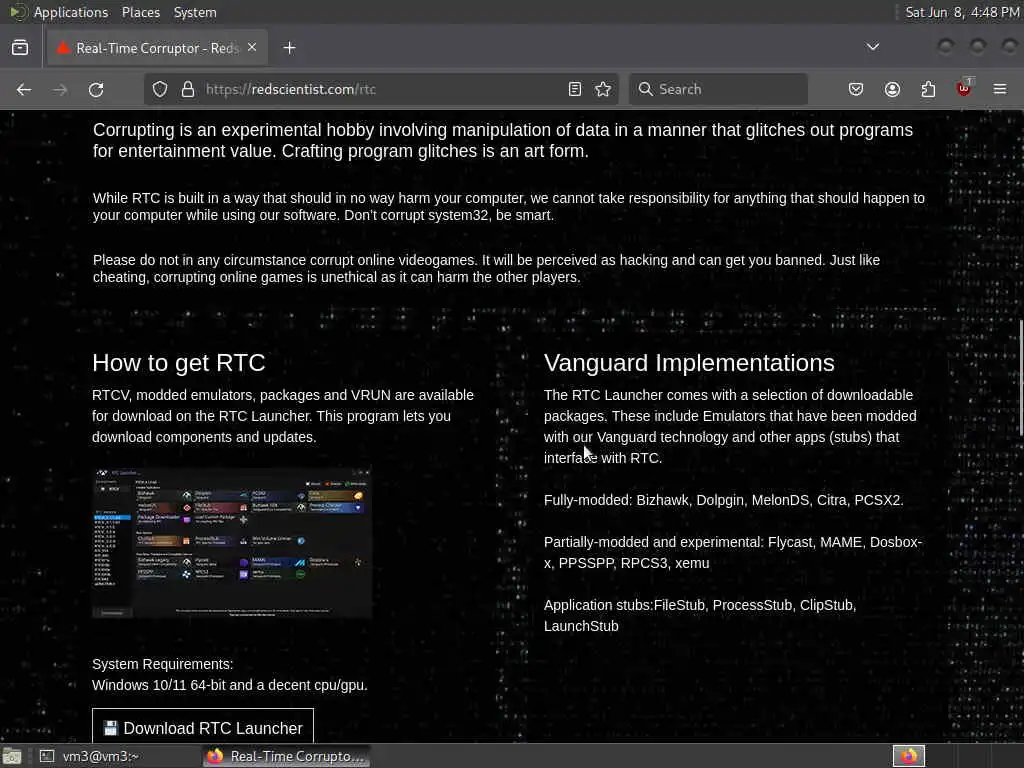Click the Corrupting is an experimental hobby paragraph

(x=503, y=140)
